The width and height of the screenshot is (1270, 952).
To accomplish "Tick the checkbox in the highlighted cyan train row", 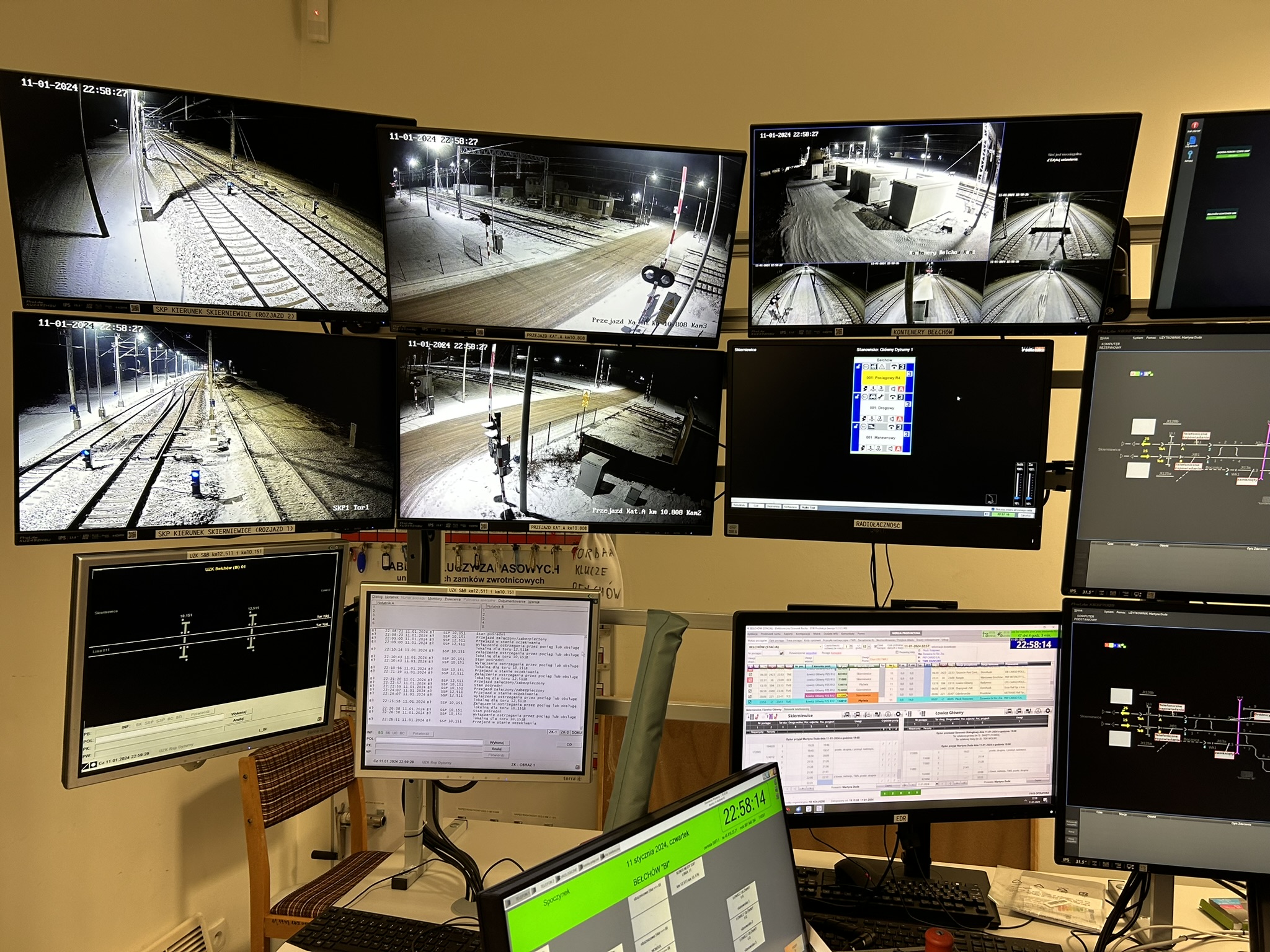I will [750, 702].
